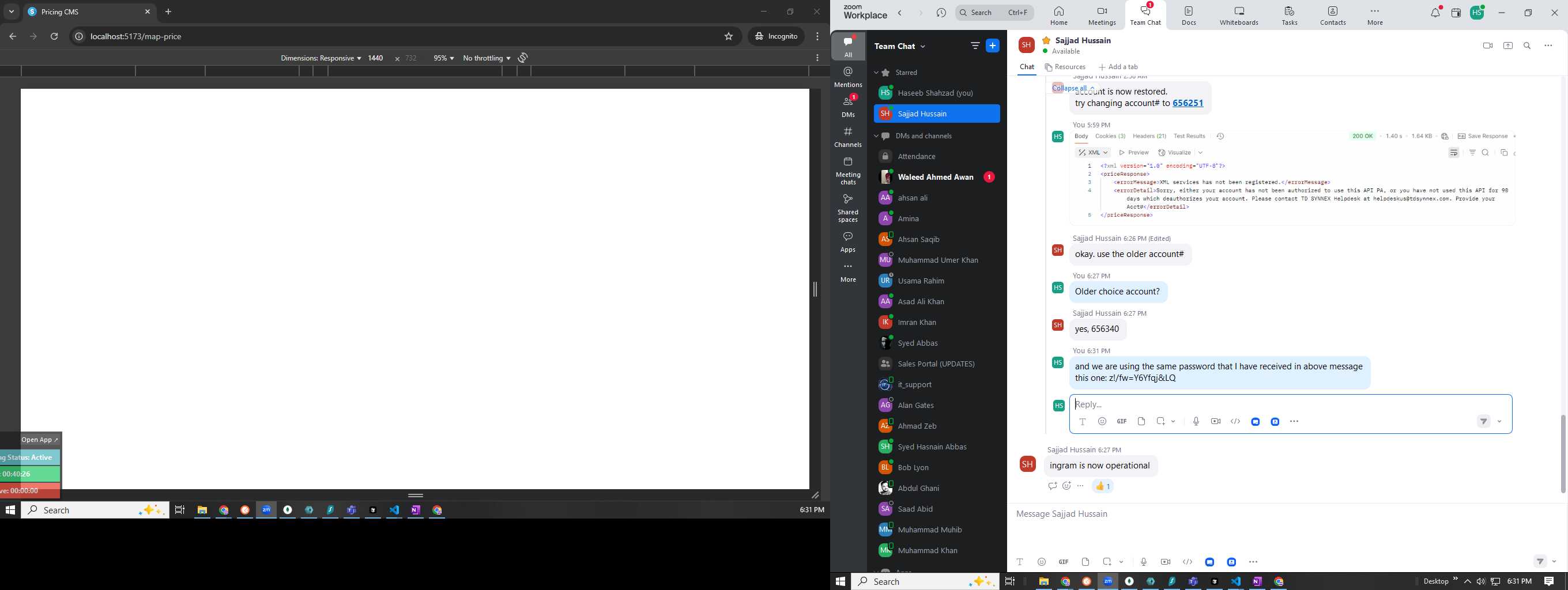
Task: Open the Zoom Home tab
Action: pos(1058,15)
